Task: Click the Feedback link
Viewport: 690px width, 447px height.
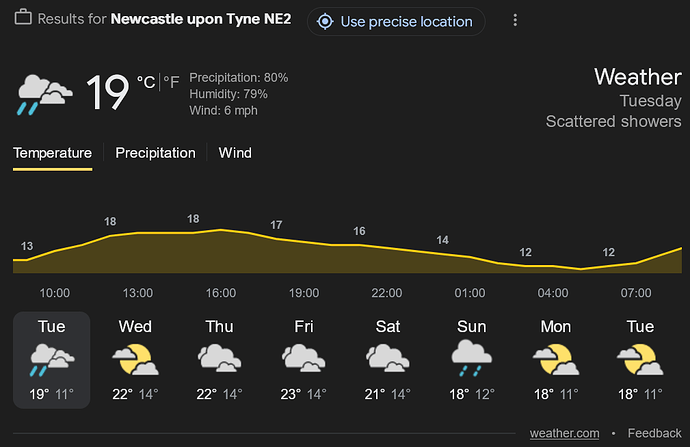Action: (654, 433)
